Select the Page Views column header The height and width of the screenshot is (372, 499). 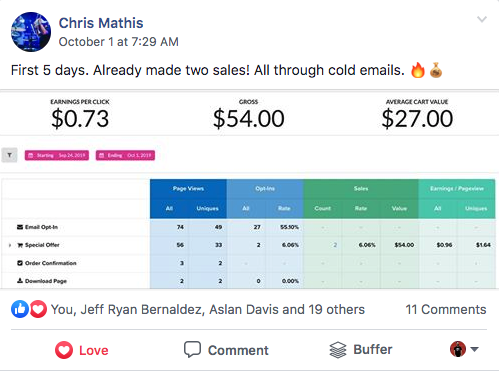tap(188, 189)
